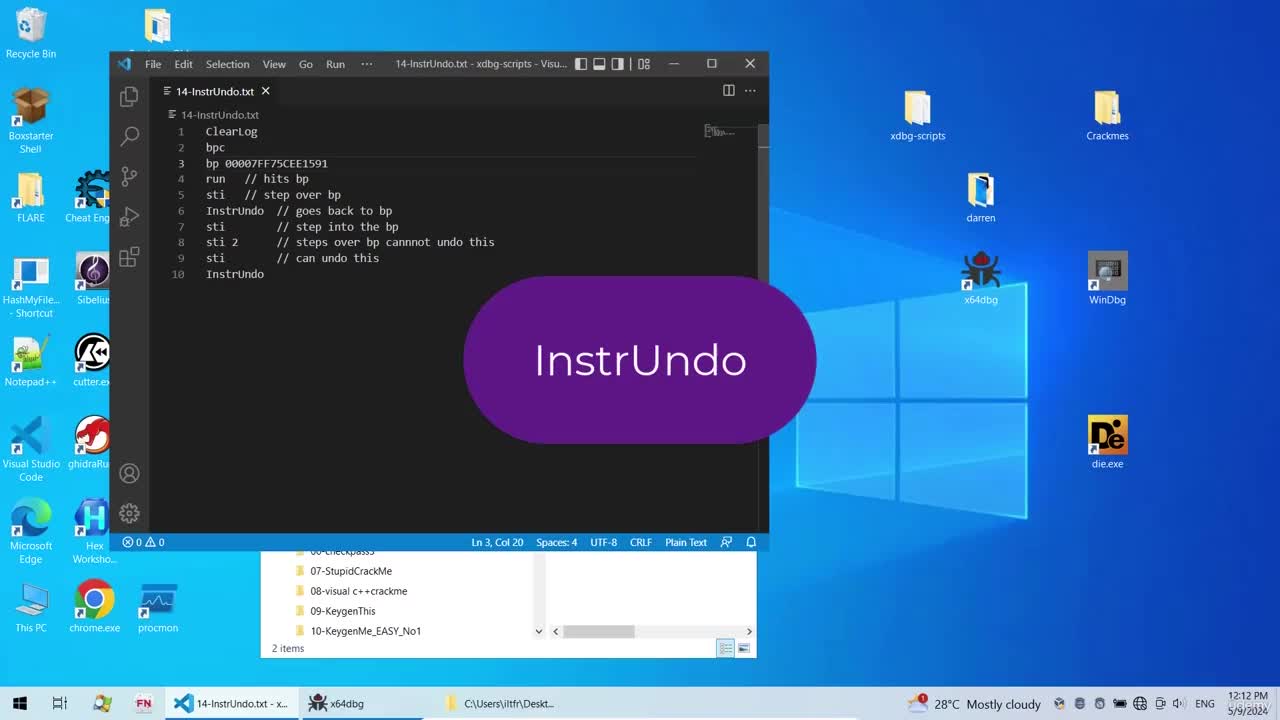Open the Explorer view in activity bar
This screenshot has height=720, width=1280.
[x=129, y=97]
